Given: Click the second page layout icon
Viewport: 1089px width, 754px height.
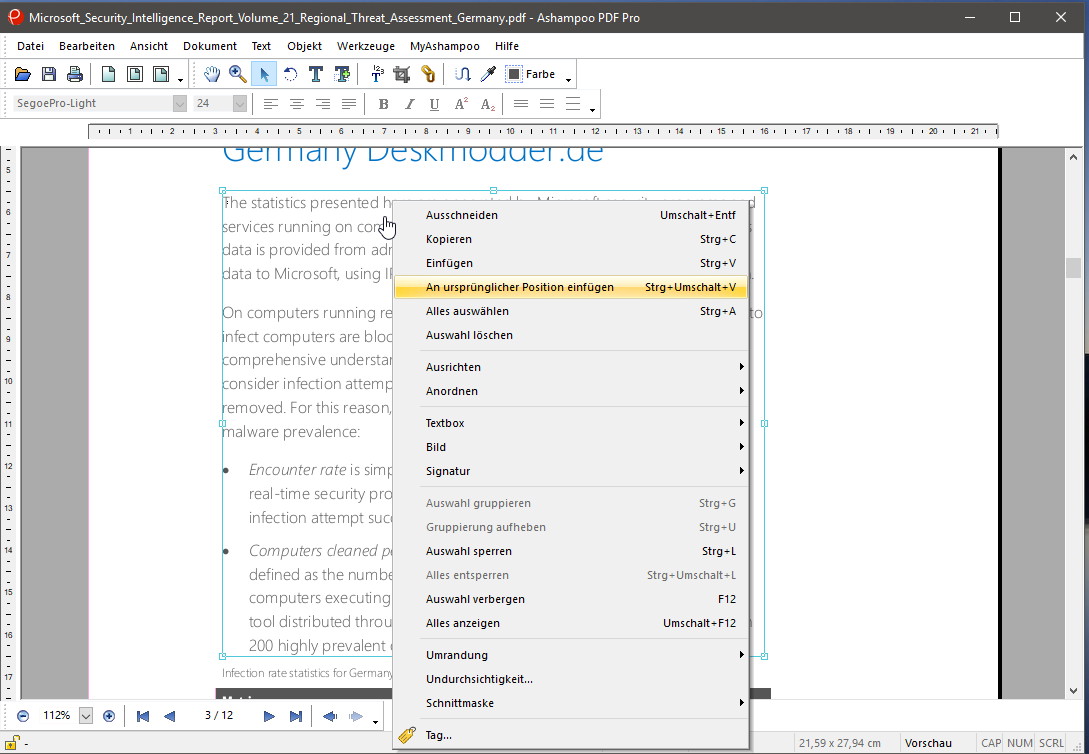Looking at the screenshot, I should (134, 74).
